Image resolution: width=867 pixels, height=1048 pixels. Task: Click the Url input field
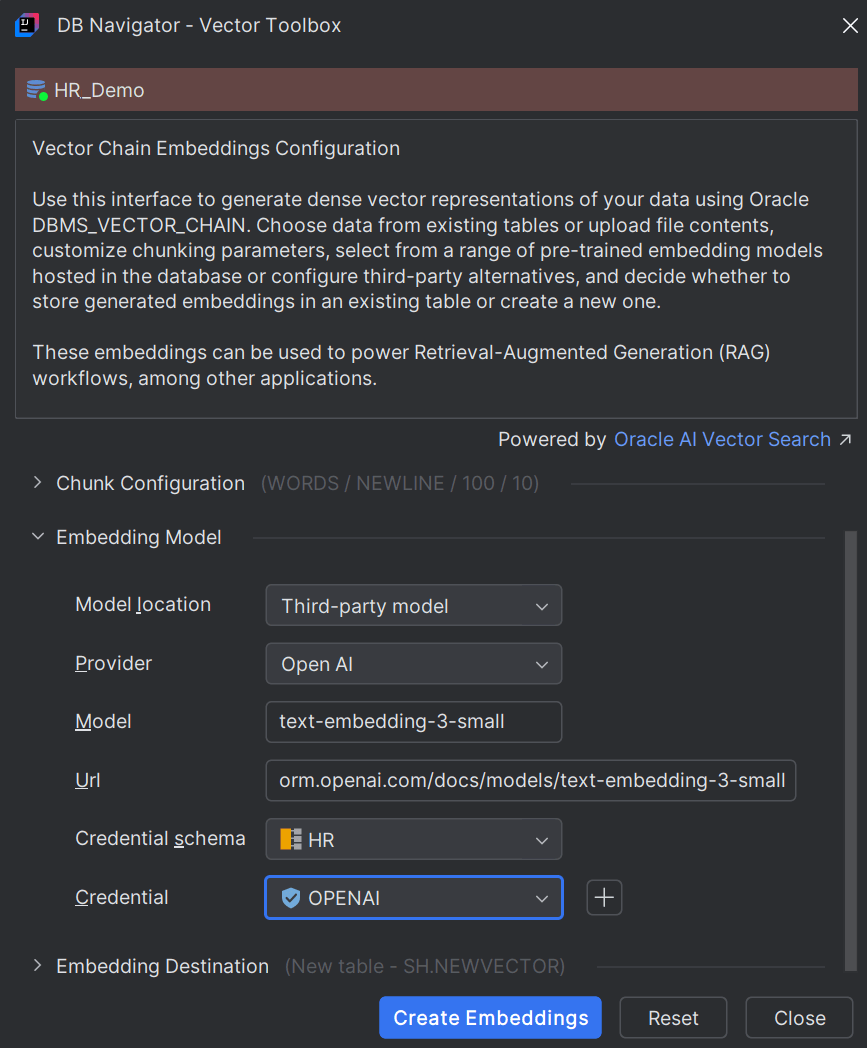pyautogui.click(x=531, y=780)
